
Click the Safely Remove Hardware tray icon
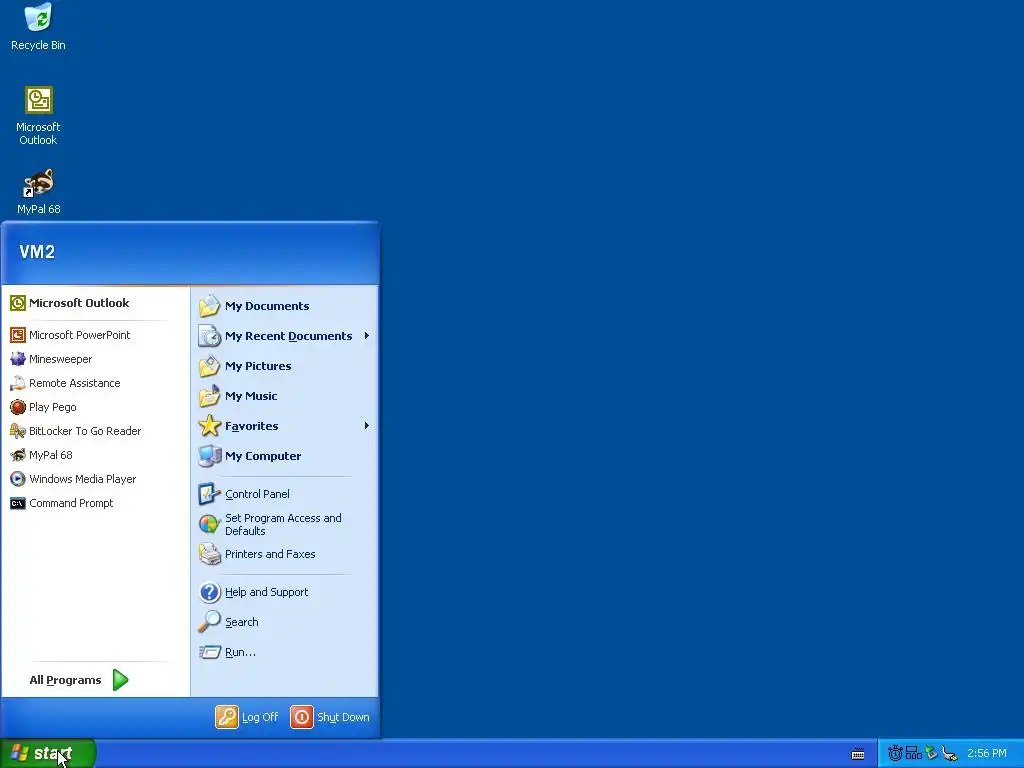click(931, 754)
